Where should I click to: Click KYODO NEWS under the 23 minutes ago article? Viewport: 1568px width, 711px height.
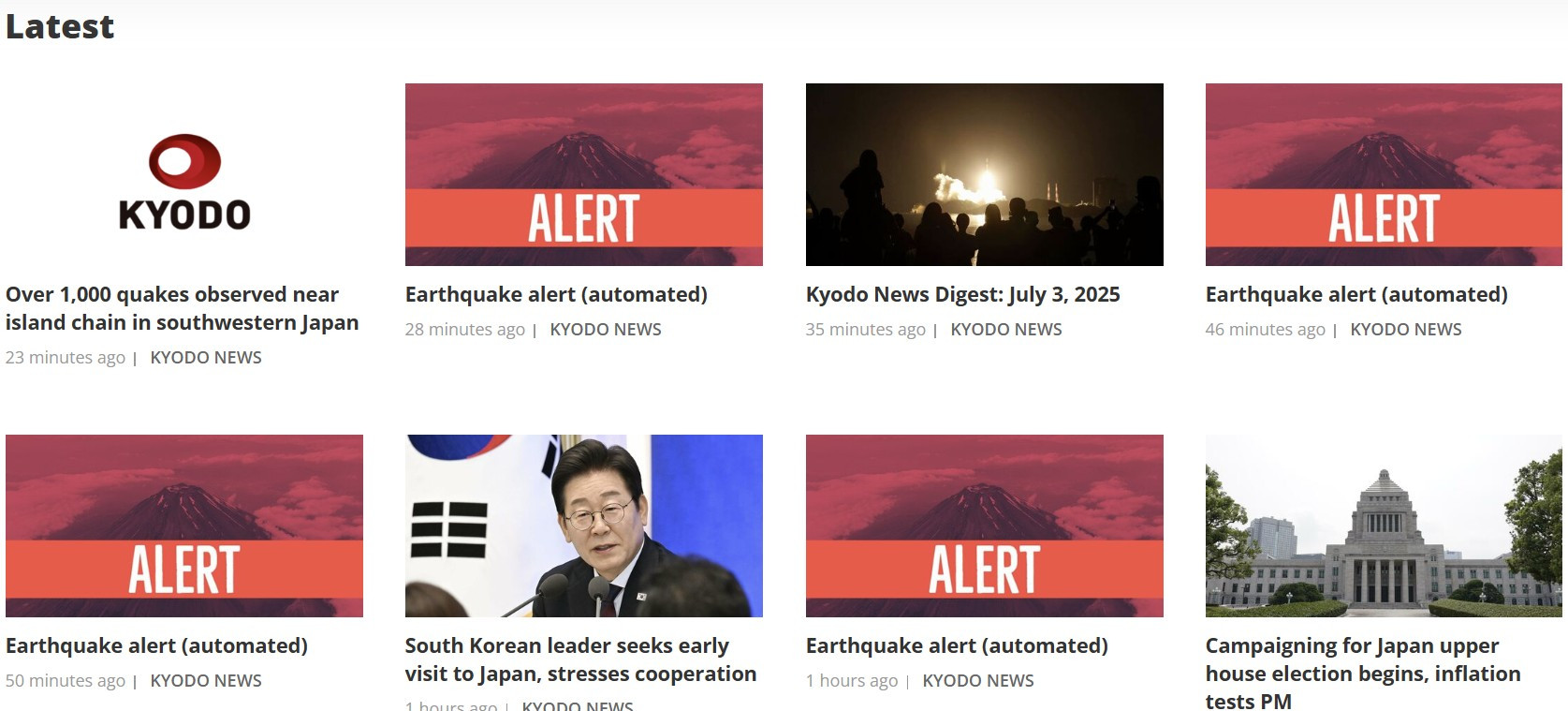(x=206, y=358)
